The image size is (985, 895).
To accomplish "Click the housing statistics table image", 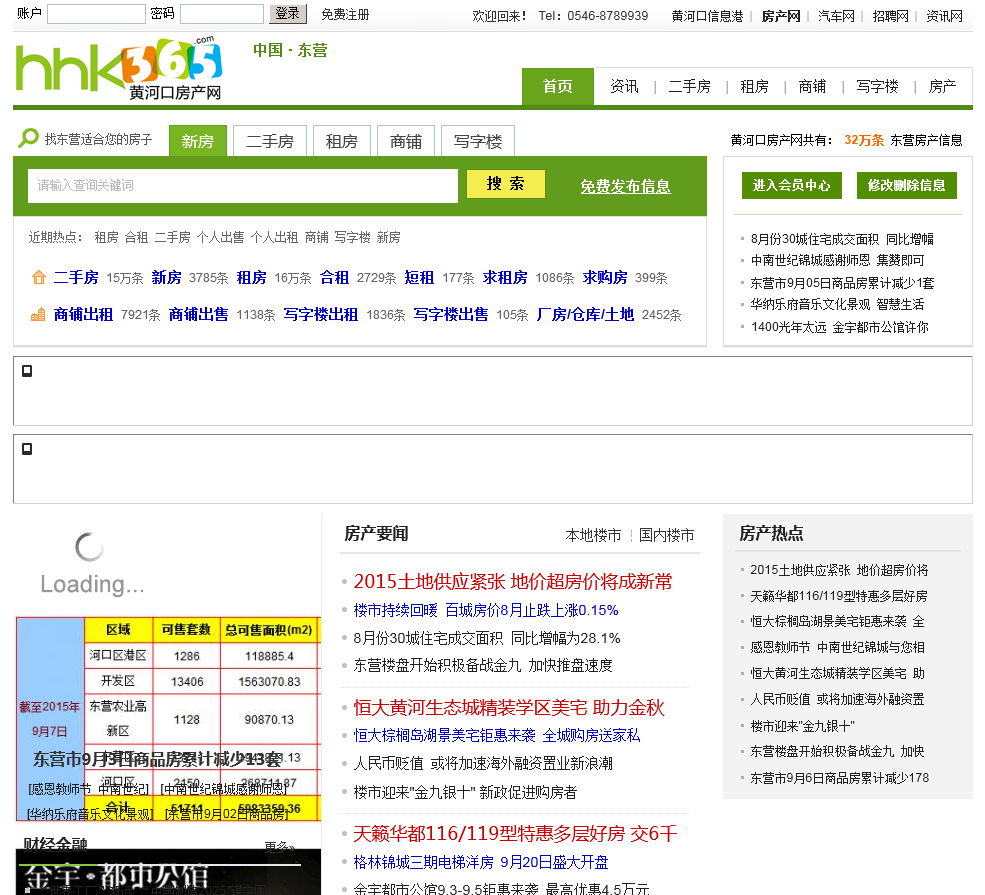I will tap(168, 719).
